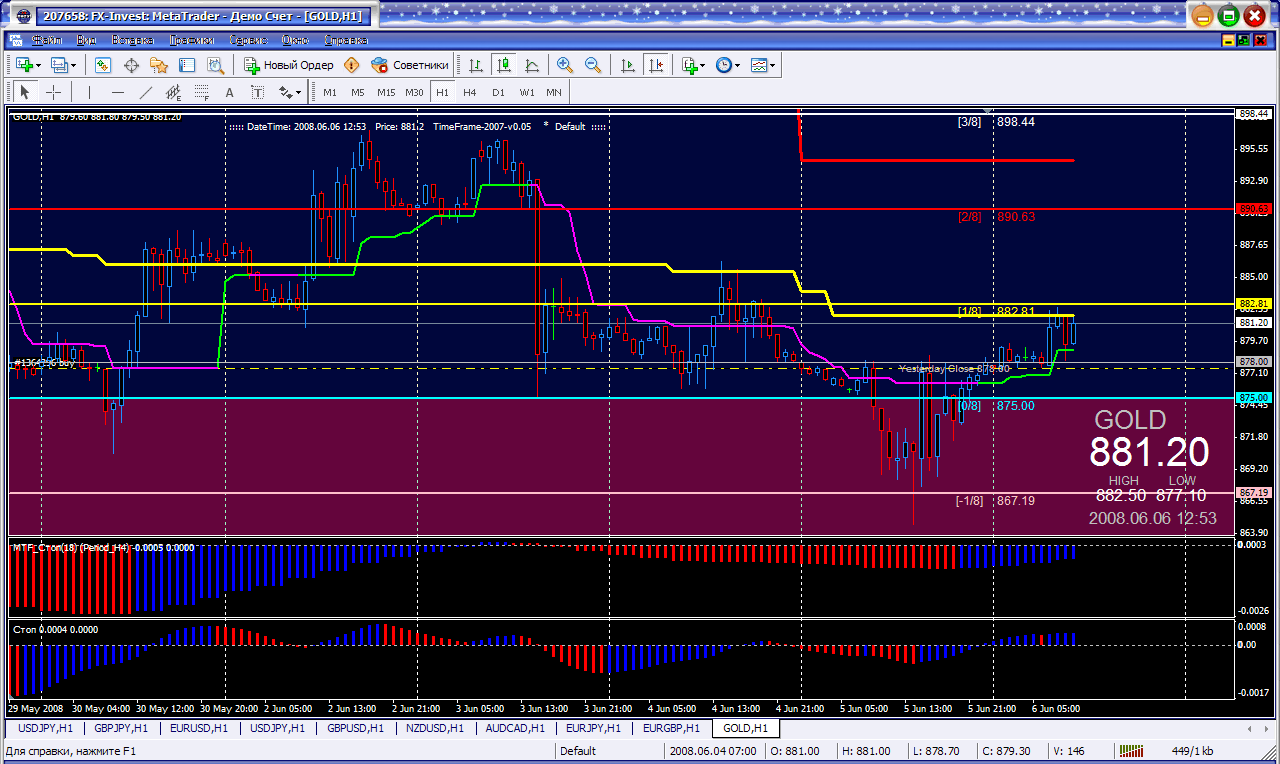Click the 449/1 kb traffic status
Image resolution: width=1280 pixels, height=764 pixels.
point(1193,751)
